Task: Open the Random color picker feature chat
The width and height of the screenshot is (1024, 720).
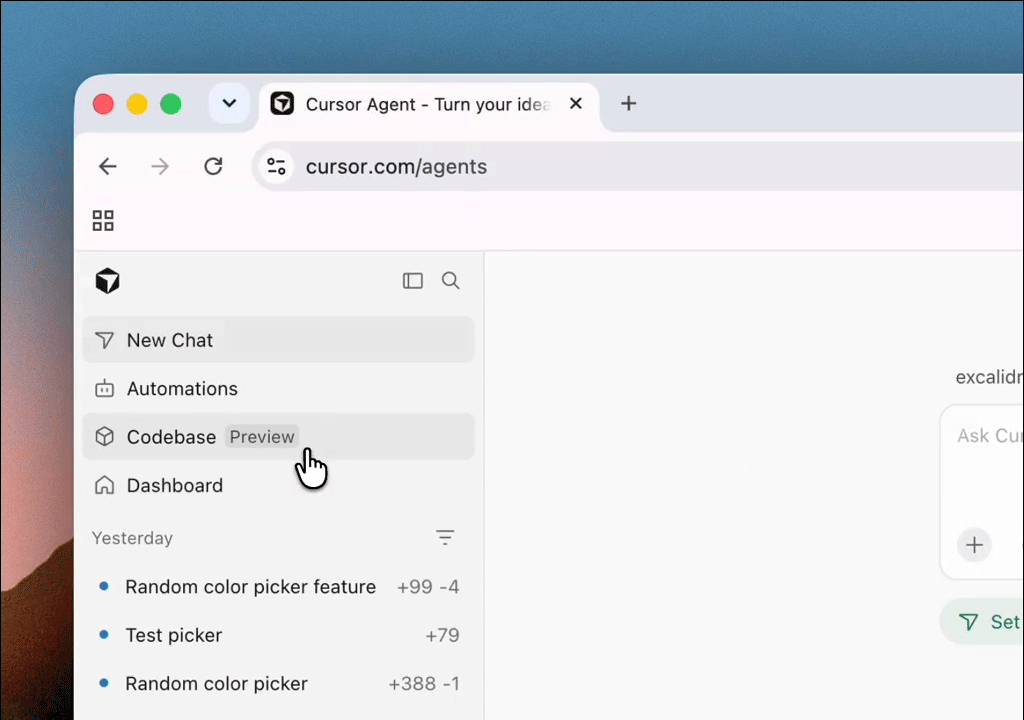Action: [278, 587]
